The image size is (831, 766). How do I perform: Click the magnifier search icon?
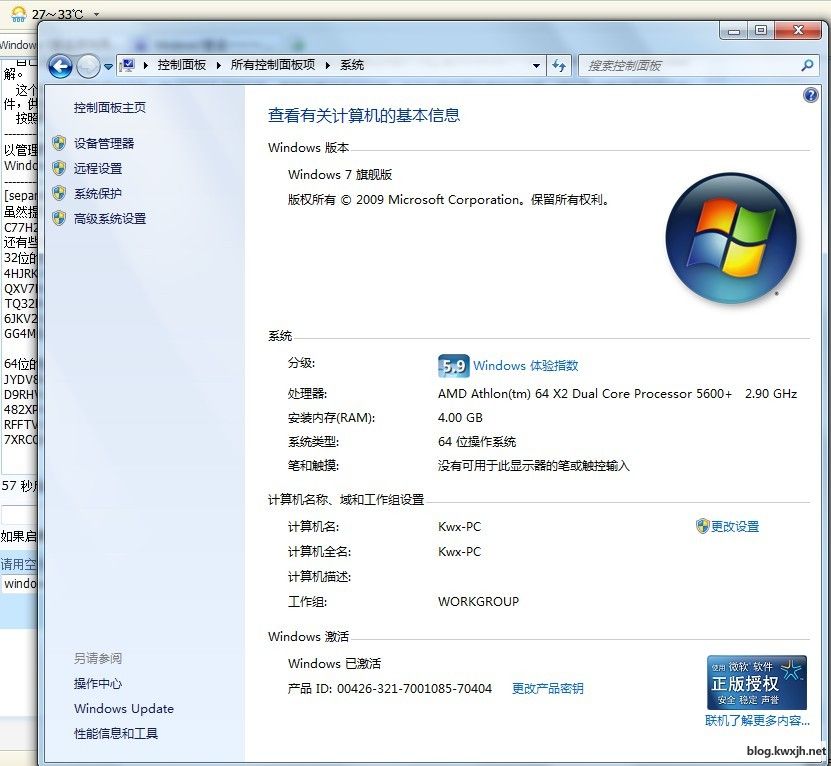(807, 66)
